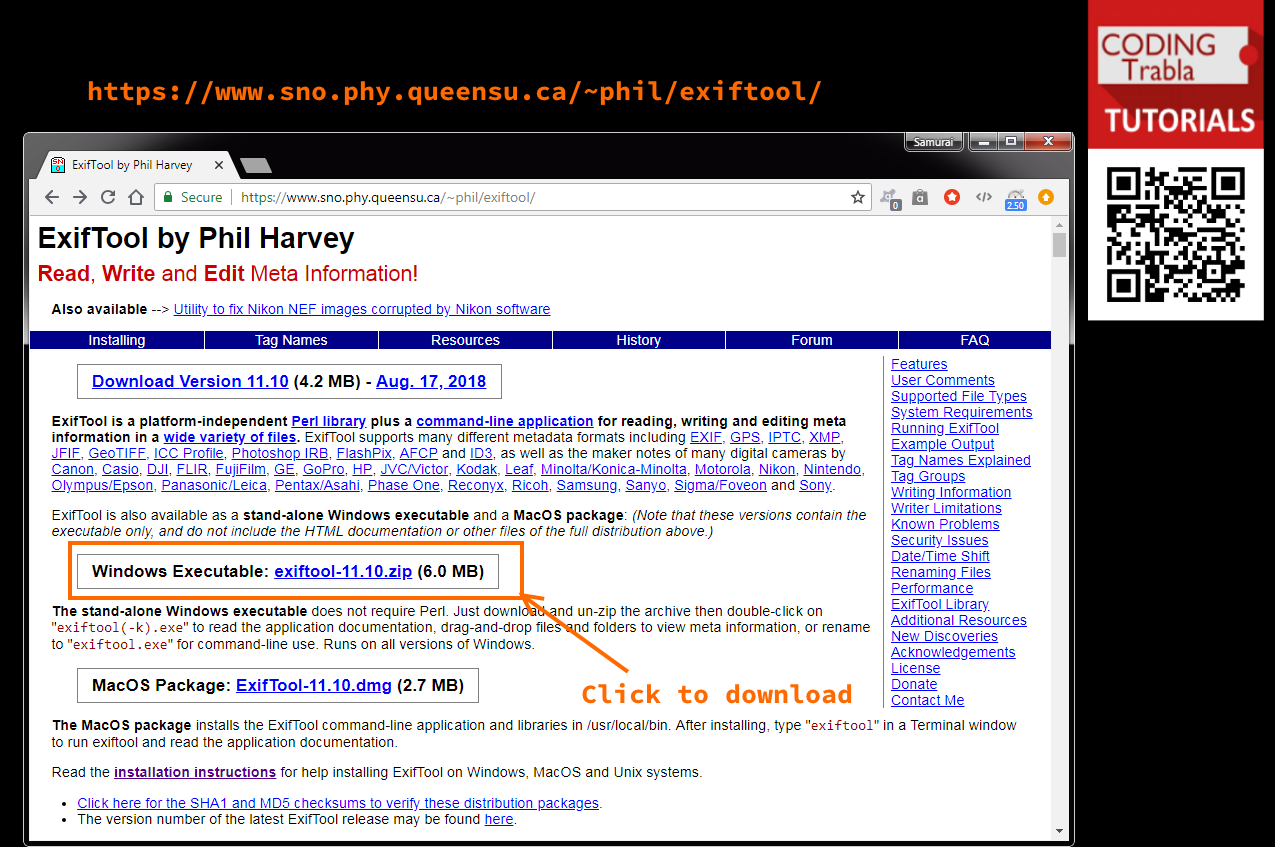Viewport: 1275px width, 847px height.
Task: Open the Sony maker notes link
Action: (x=815, y=485)
